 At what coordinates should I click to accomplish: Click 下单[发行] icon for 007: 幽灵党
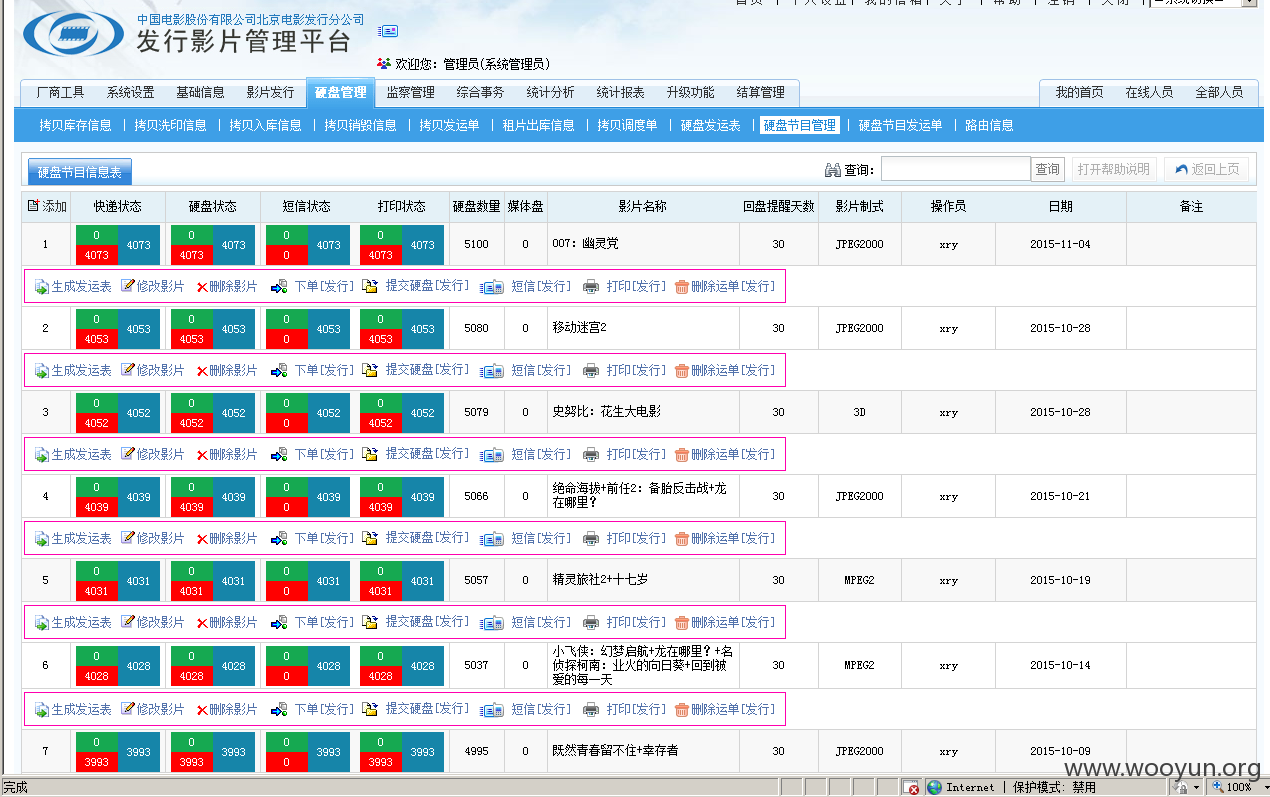click(279, 287)
